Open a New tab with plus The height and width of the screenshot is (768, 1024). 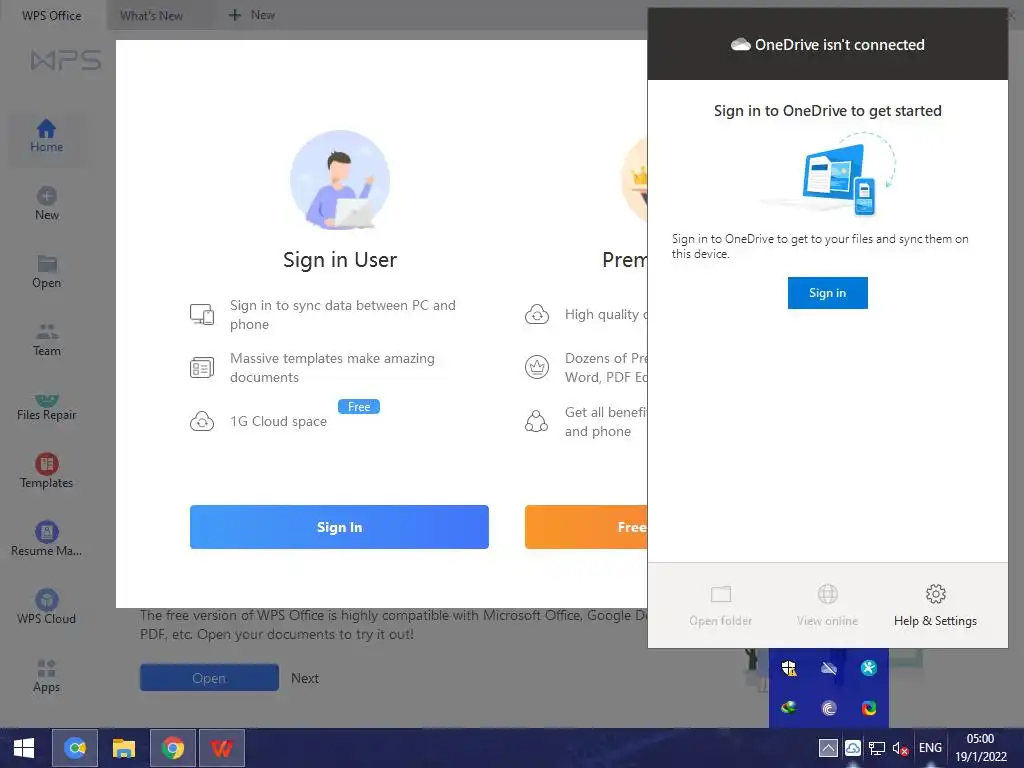(251, 15)
